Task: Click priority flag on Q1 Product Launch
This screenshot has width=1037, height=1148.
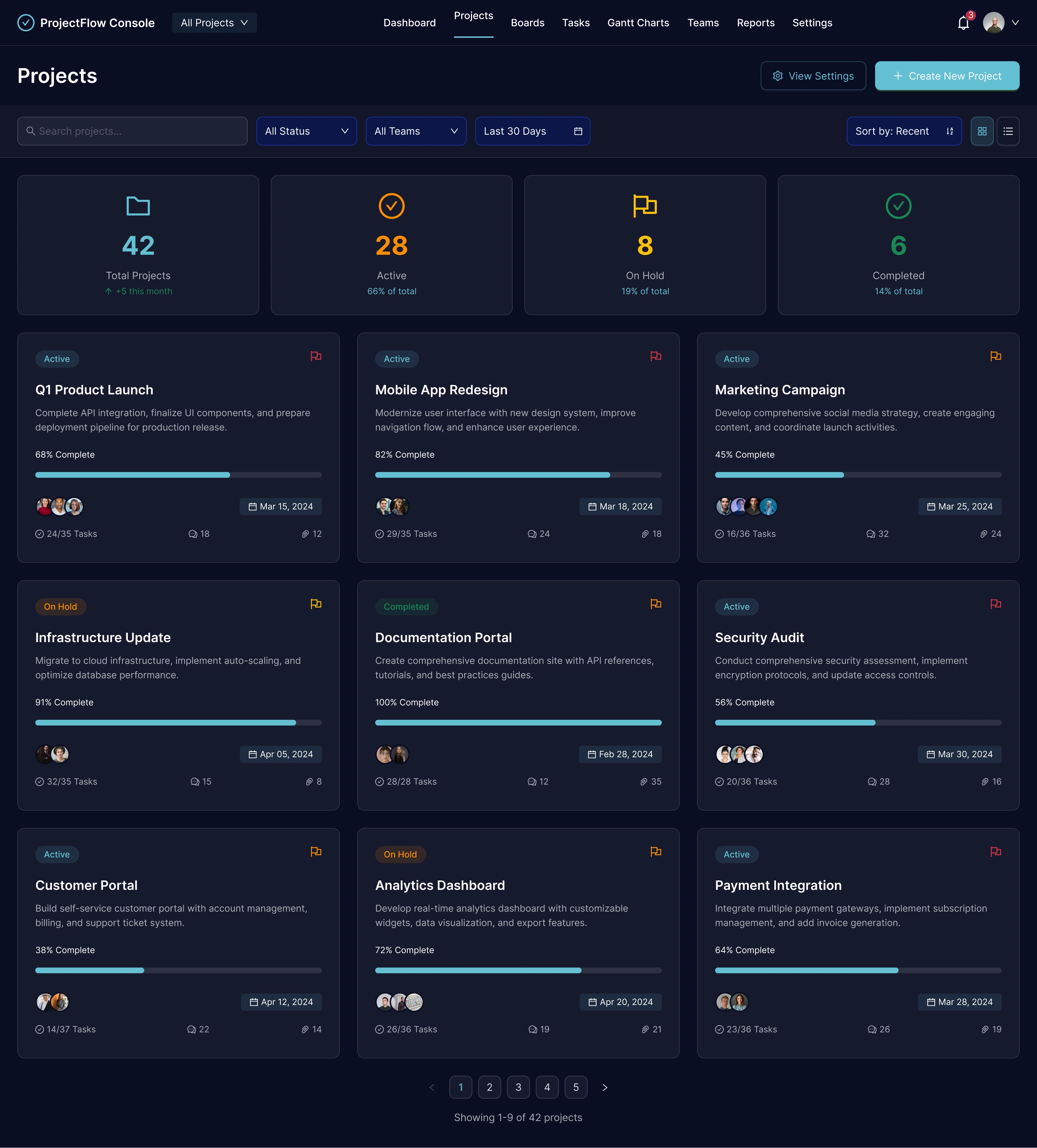Action: 316,356
